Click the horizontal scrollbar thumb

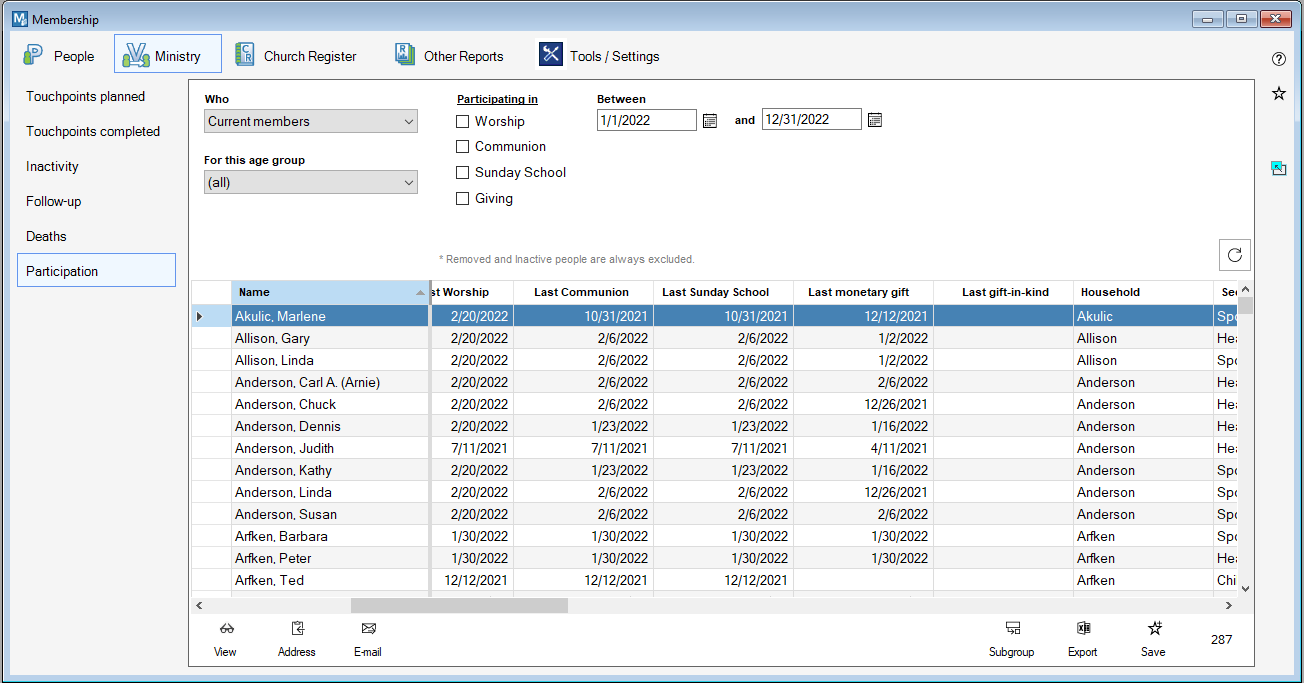459,605
